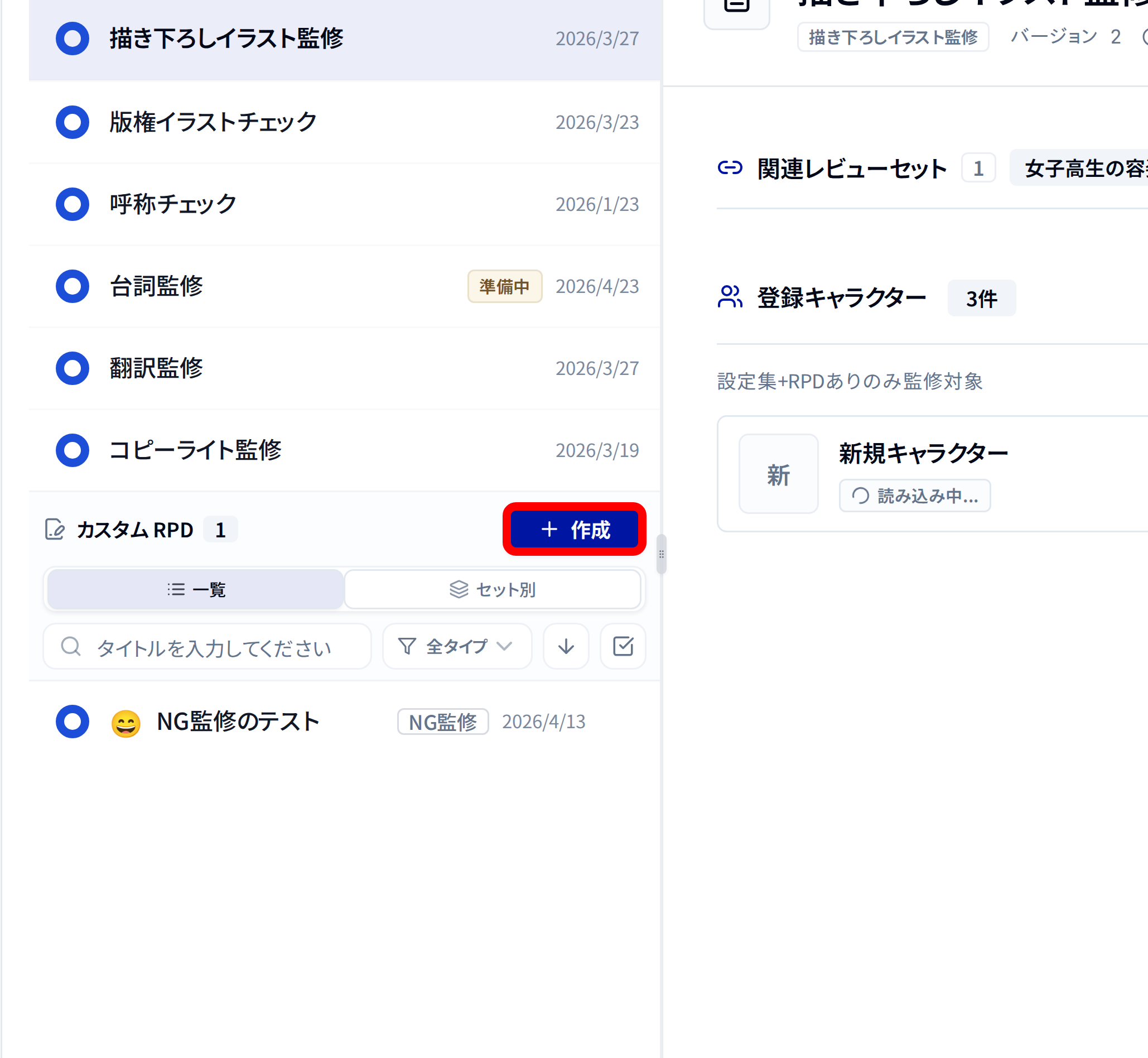Toggle sort order with the down-arrow button

click(x=566, y=646)
